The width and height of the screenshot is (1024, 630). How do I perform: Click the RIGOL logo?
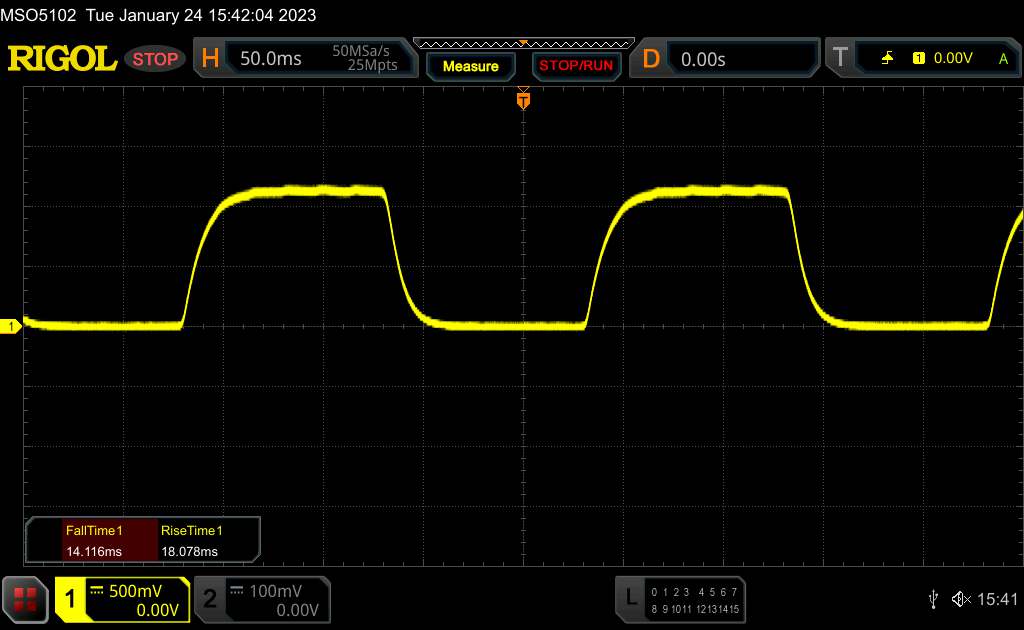[x=62, y=59]
